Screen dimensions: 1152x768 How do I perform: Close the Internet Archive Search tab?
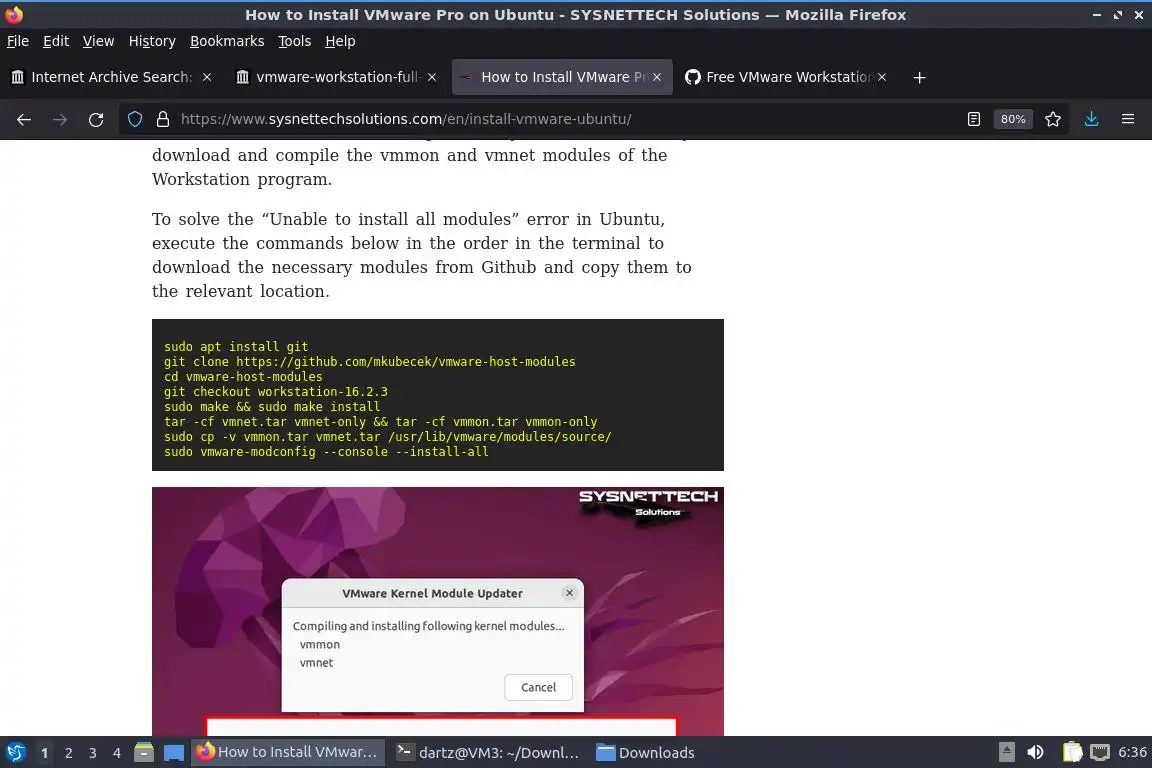207,77
